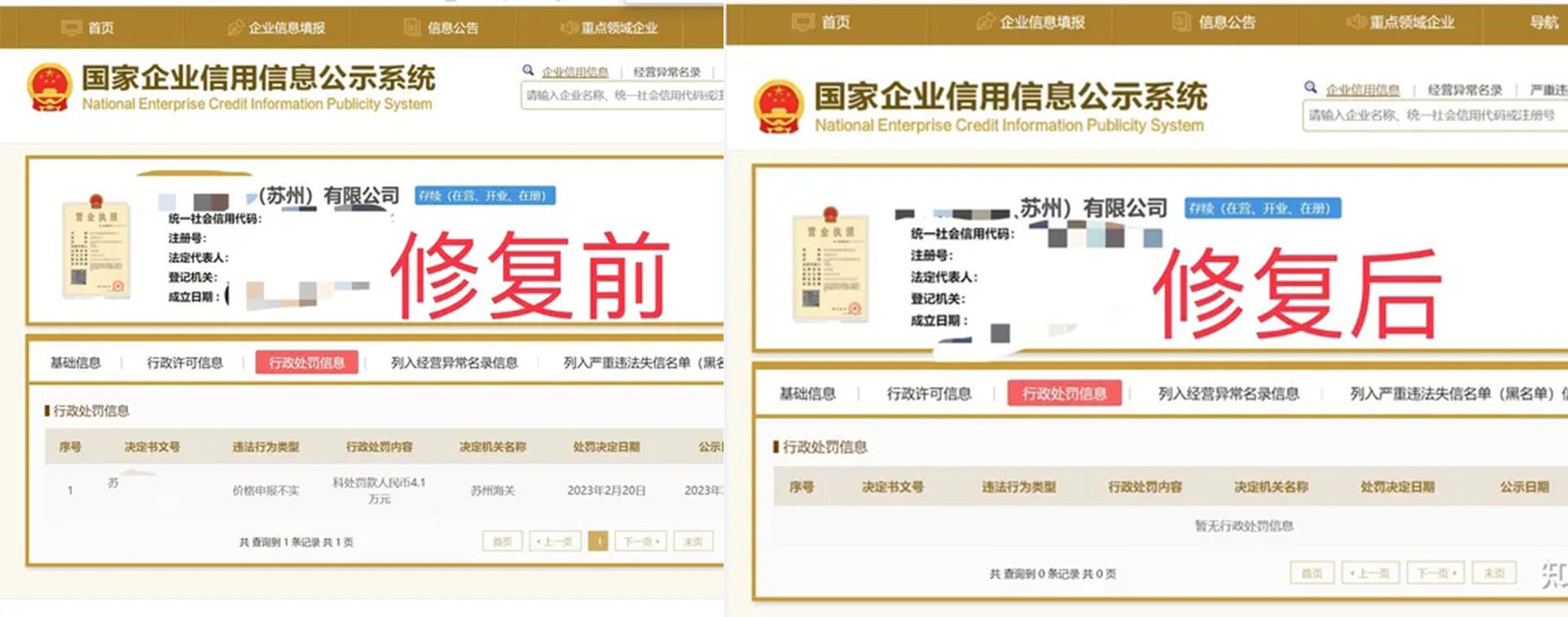Image resolution: width=1568 pixels, height=617 pixels.
Task: Select 经营异常名录 search link in right screenshot
Action: point(1465,90)
